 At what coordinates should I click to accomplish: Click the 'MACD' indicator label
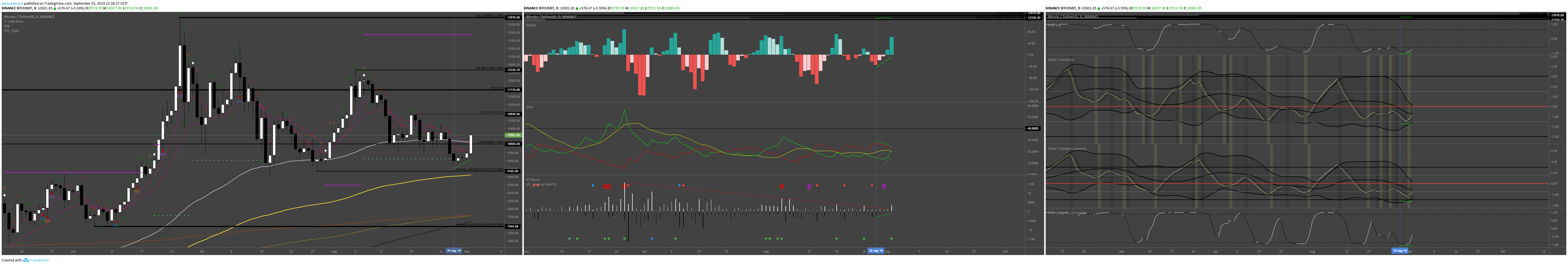coord(532,25)
